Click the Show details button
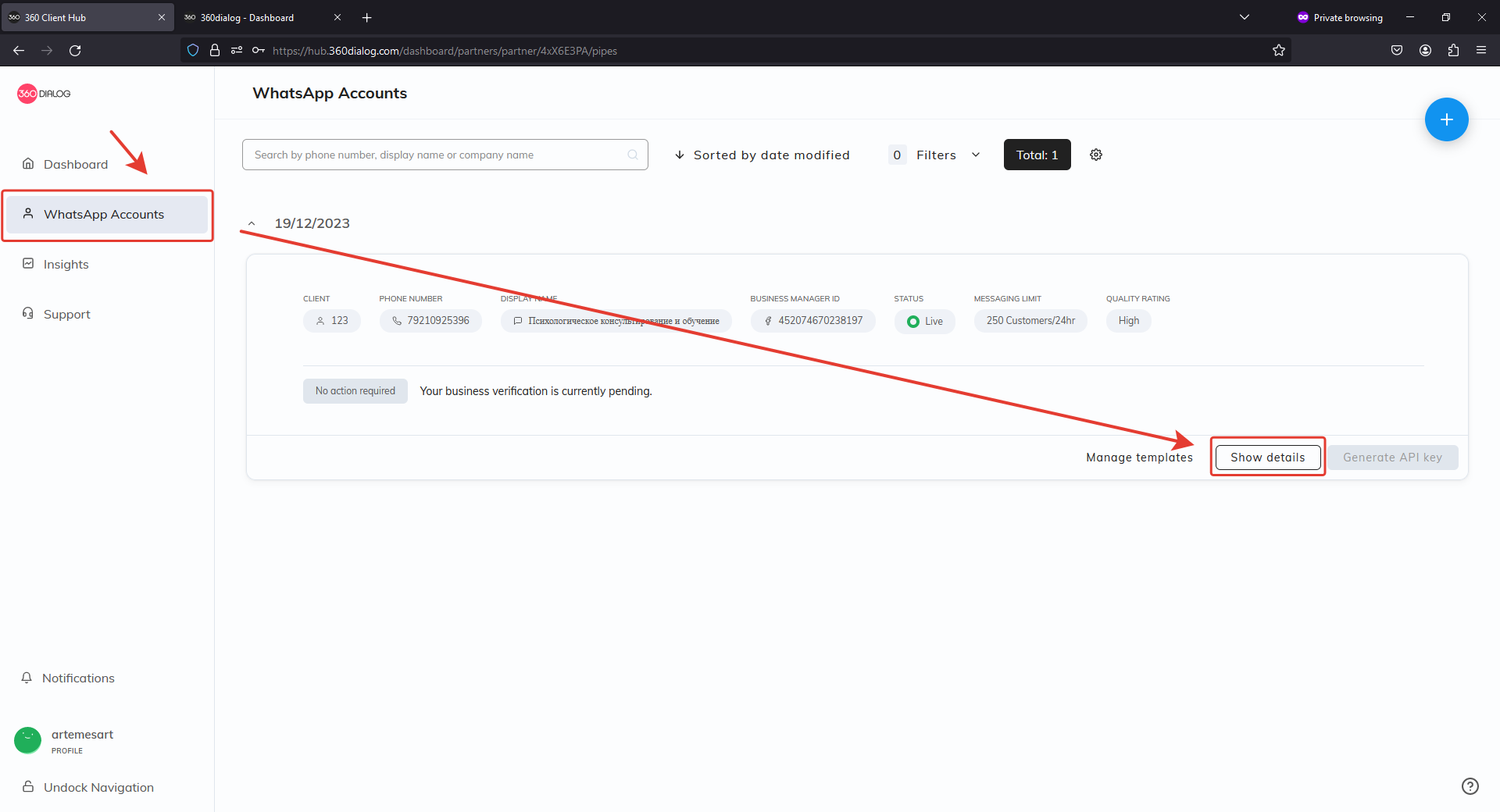Viewport: 1500px width, 812px height. click(1268, 458)
